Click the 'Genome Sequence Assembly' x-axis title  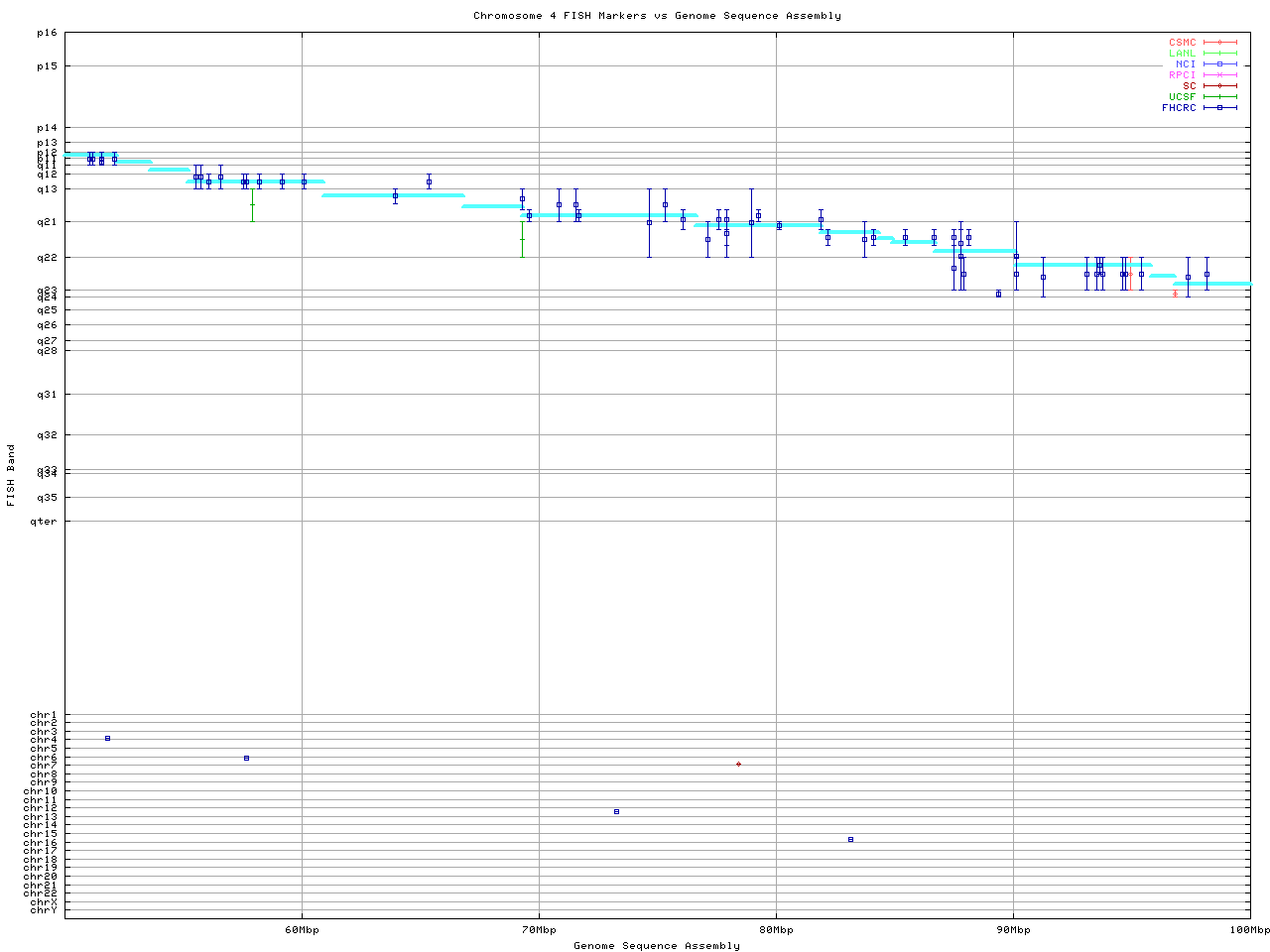pyautogui.click(x=657, y=946)
